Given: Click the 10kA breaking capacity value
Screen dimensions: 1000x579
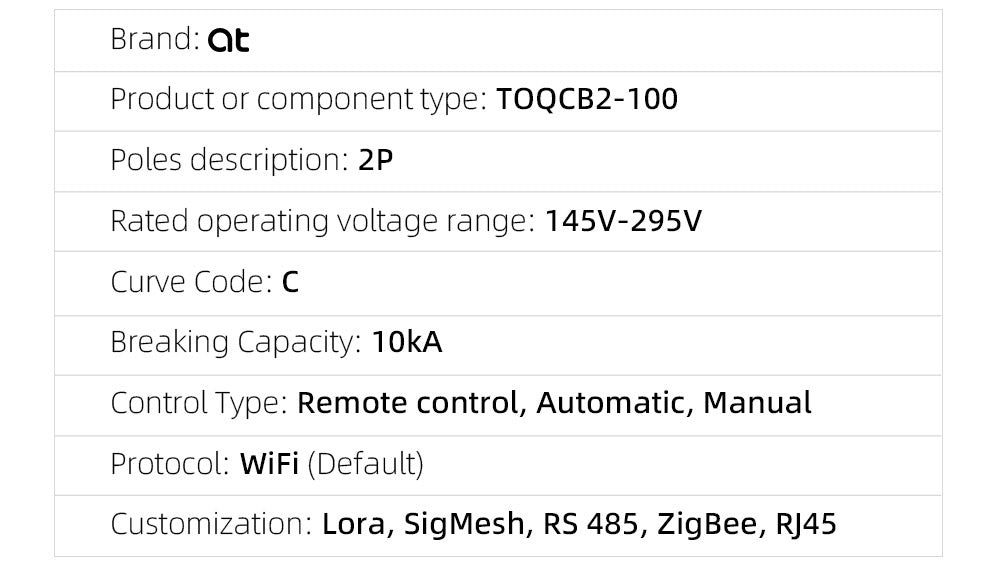Looking at the screenshot, I should tap(406, 342).
